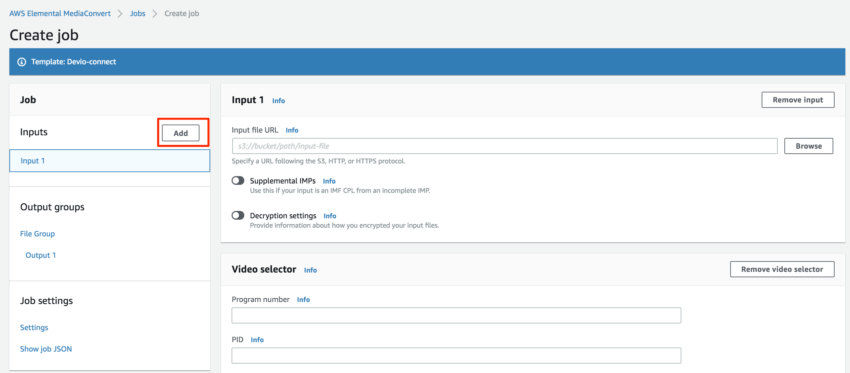Click the Inputs heading

(x=34, y=132)
